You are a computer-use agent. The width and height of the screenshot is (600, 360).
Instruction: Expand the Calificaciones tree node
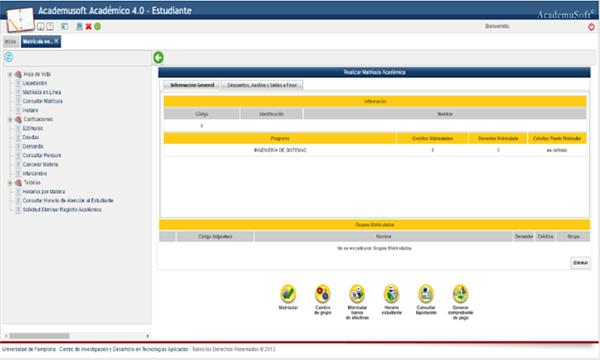tap(10, 119)
